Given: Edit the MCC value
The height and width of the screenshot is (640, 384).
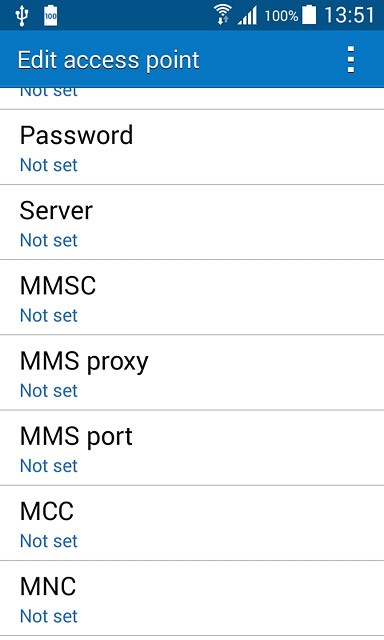Looking at the screenshot, I should (x=192, y=523).
